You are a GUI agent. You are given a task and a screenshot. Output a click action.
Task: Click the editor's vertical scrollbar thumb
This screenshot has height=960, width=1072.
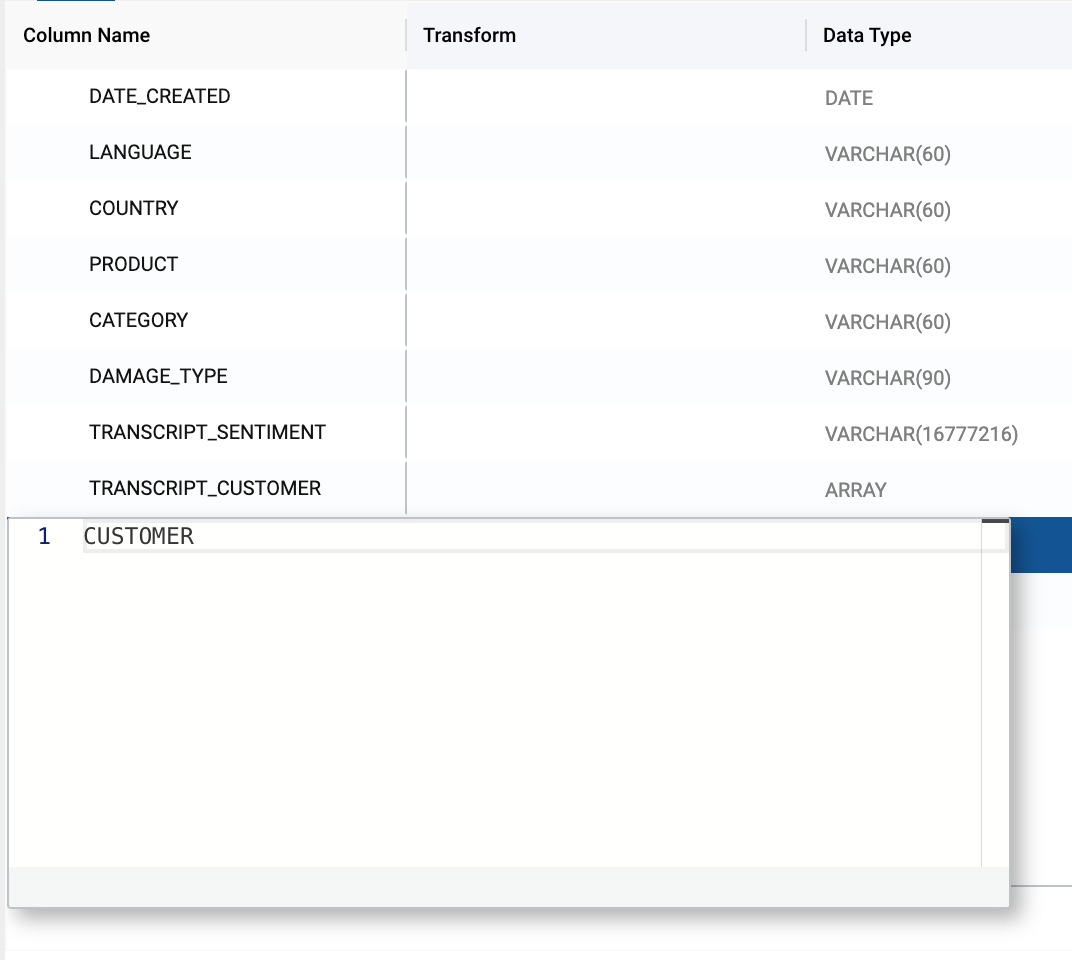point(995,522)
